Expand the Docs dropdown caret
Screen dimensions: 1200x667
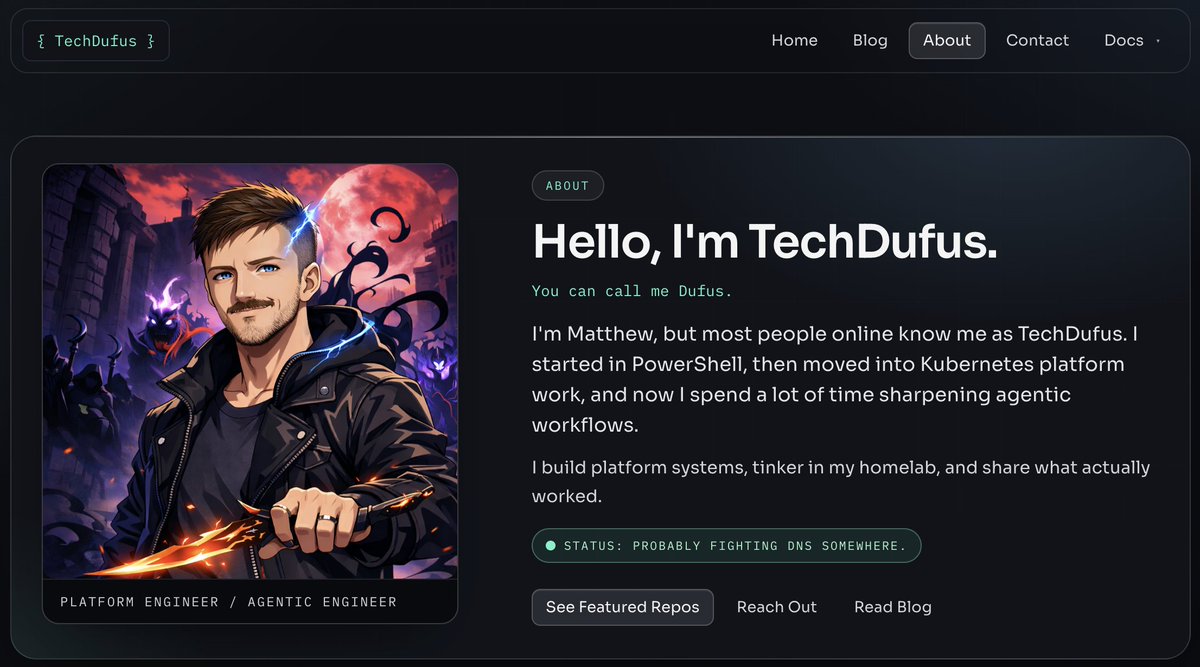point(1160,40)
